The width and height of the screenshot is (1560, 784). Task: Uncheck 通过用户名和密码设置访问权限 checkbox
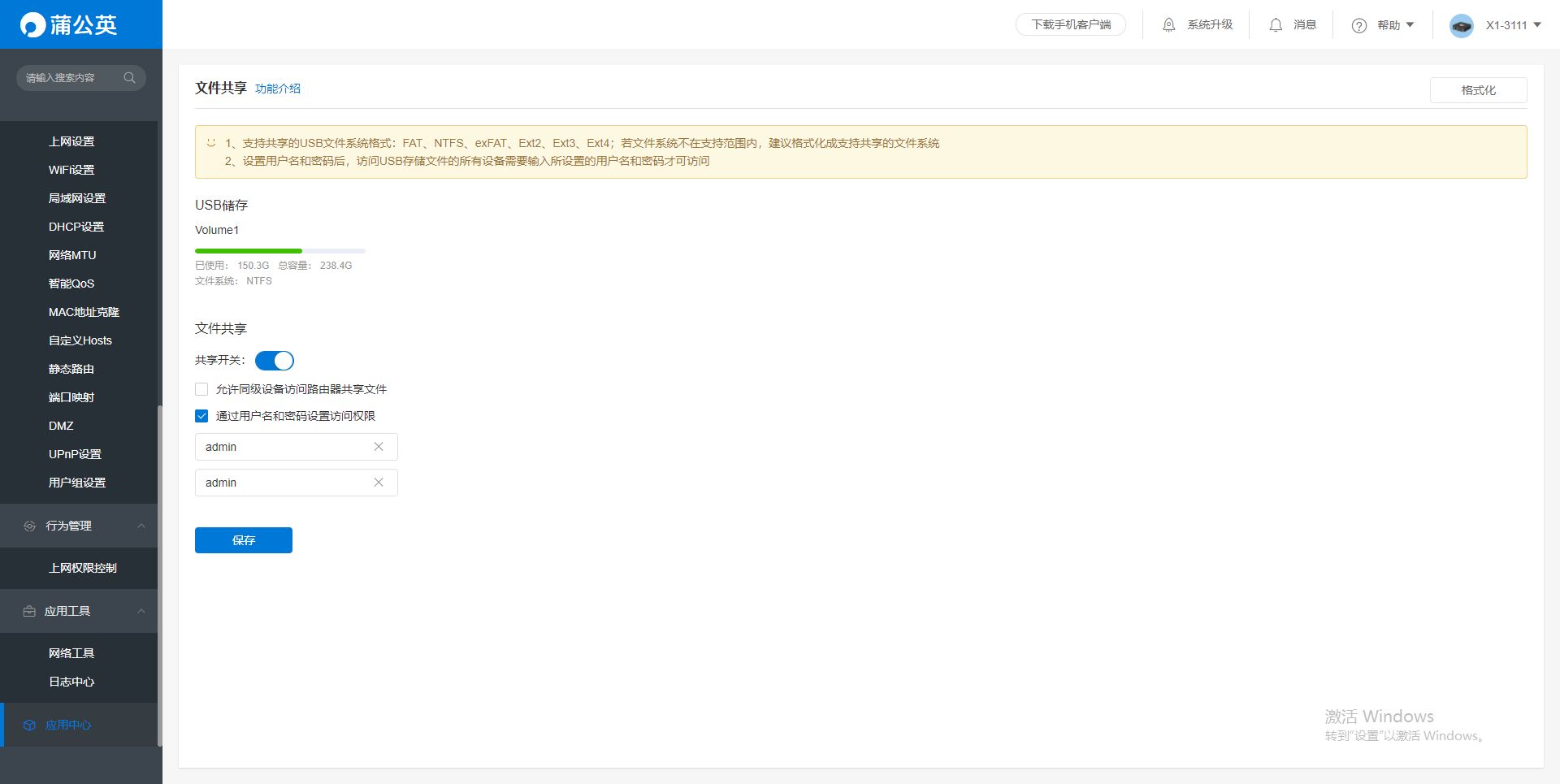201,416
